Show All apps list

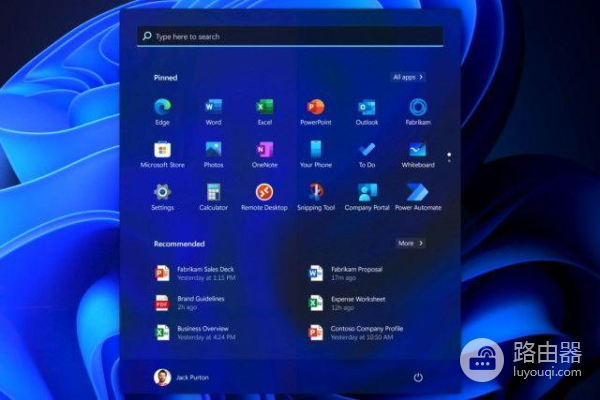(x=408, y=77)
